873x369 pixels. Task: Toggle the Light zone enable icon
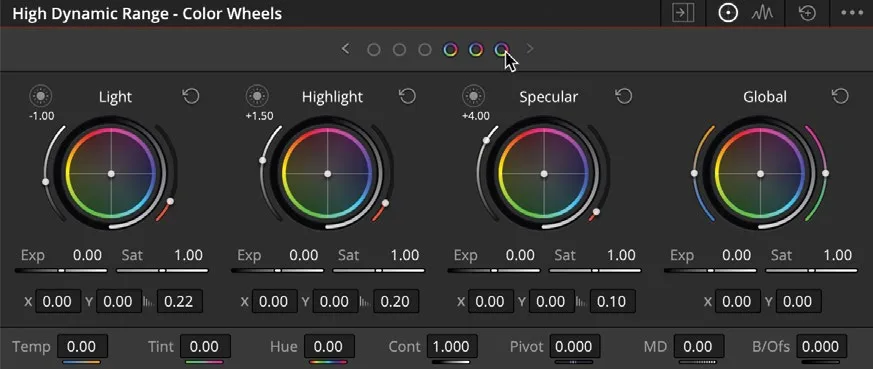point(40,96)
